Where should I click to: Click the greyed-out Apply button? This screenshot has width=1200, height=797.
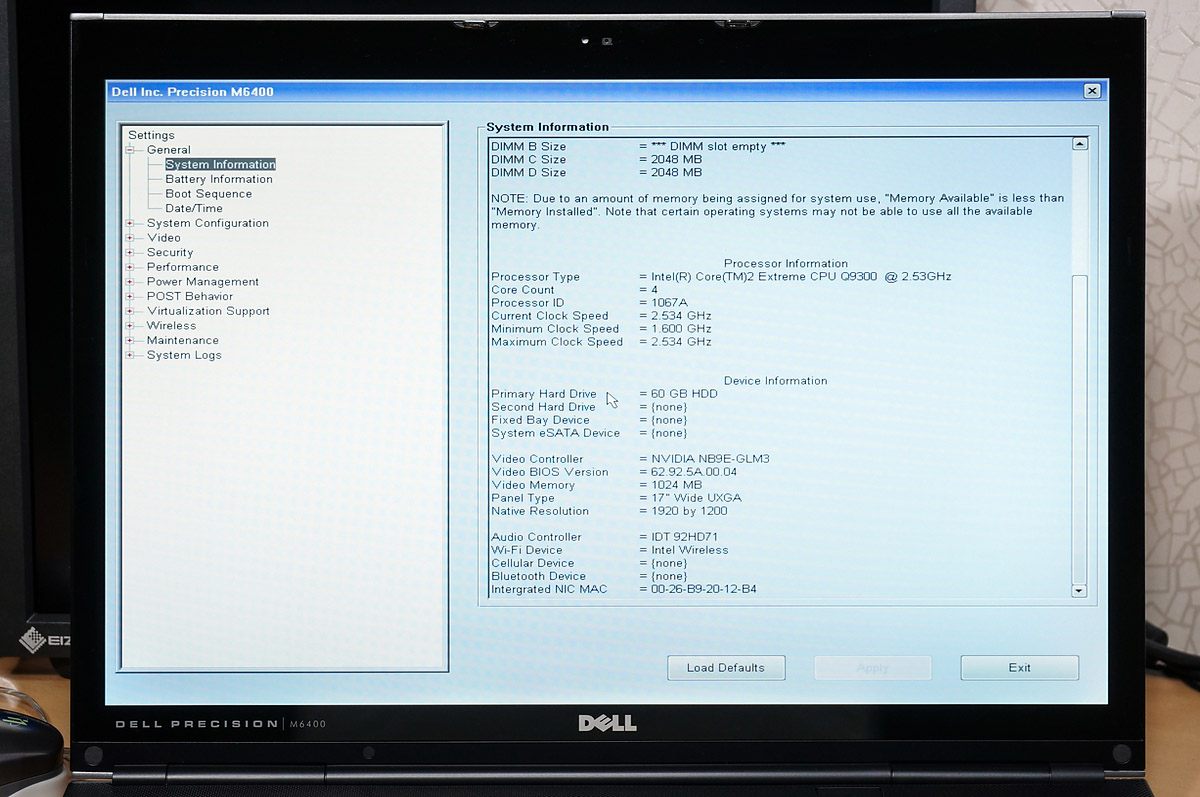[x=873, y=668]
